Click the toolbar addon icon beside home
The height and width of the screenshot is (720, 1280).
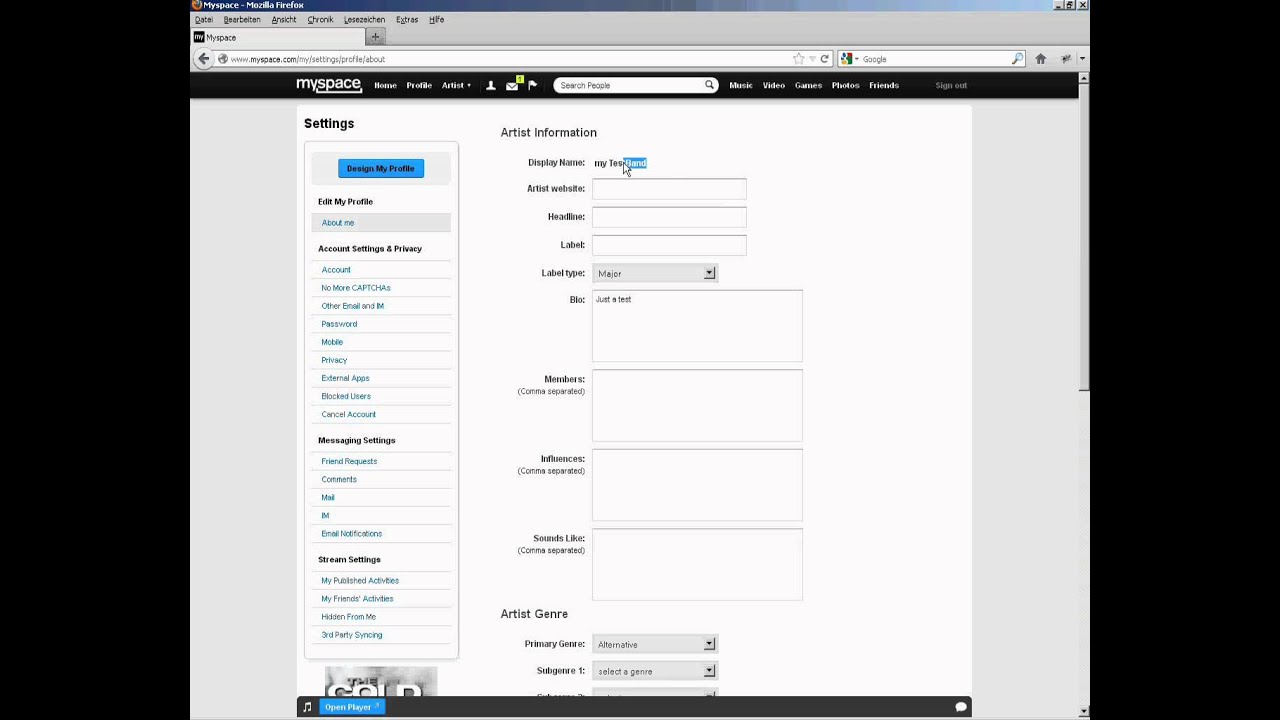[x=1066, y=59]
